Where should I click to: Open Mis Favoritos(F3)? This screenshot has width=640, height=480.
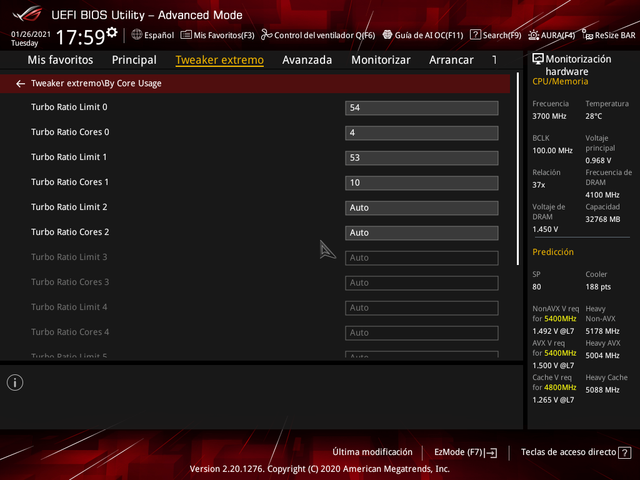217,35
